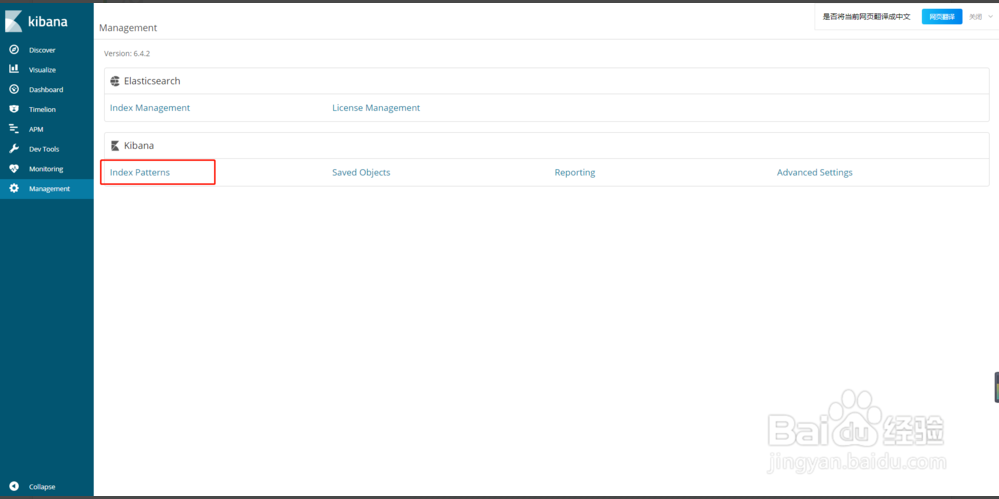Click the Version: 6.4.2 text

click(127, 54)
